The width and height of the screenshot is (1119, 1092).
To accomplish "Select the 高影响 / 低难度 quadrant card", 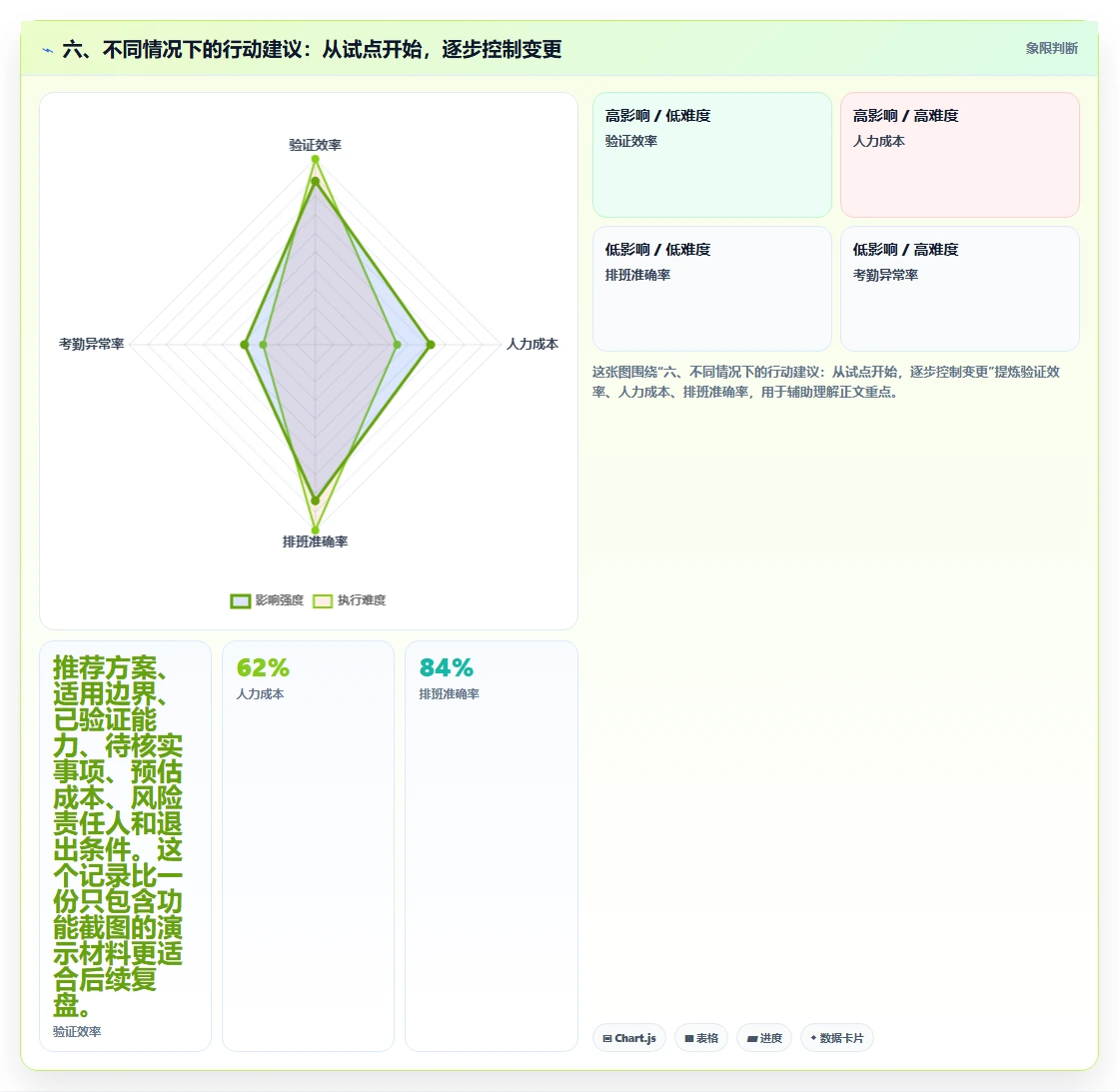I will pos(712,155).
